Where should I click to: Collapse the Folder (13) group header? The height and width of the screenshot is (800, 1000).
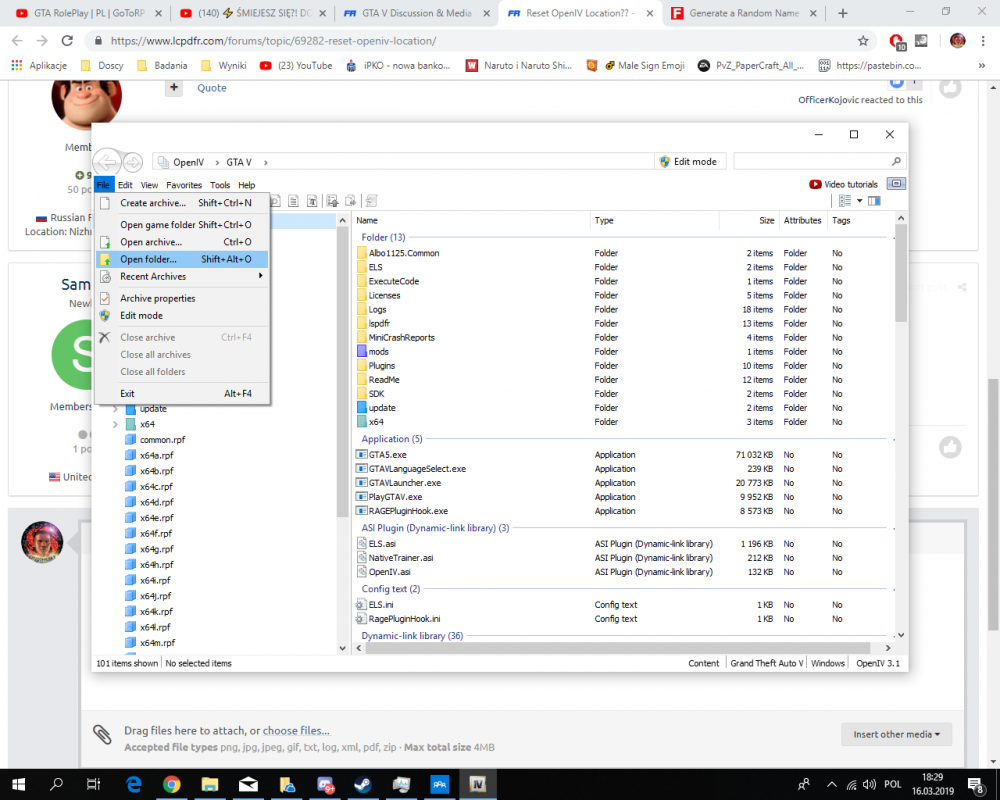coord(383,237)
